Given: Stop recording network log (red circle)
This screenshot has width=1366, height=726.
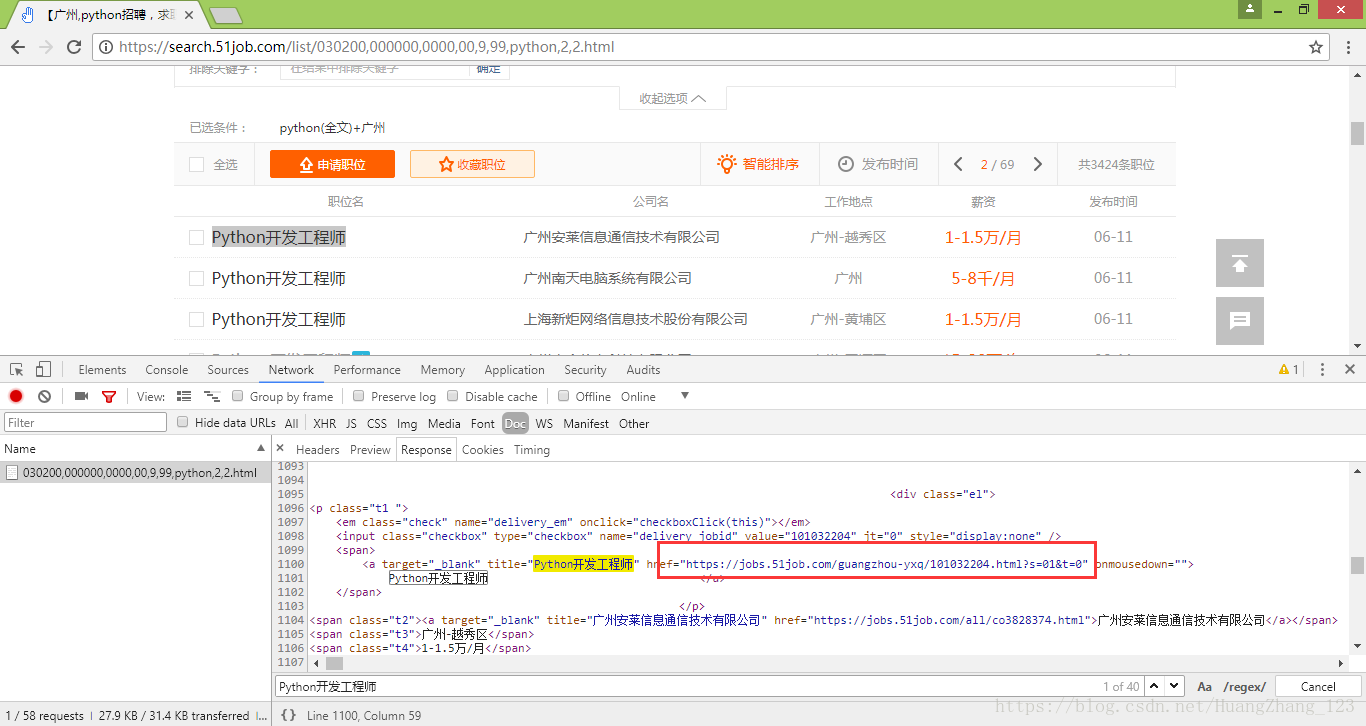Looking at the screenshot, I should point(16,397).
